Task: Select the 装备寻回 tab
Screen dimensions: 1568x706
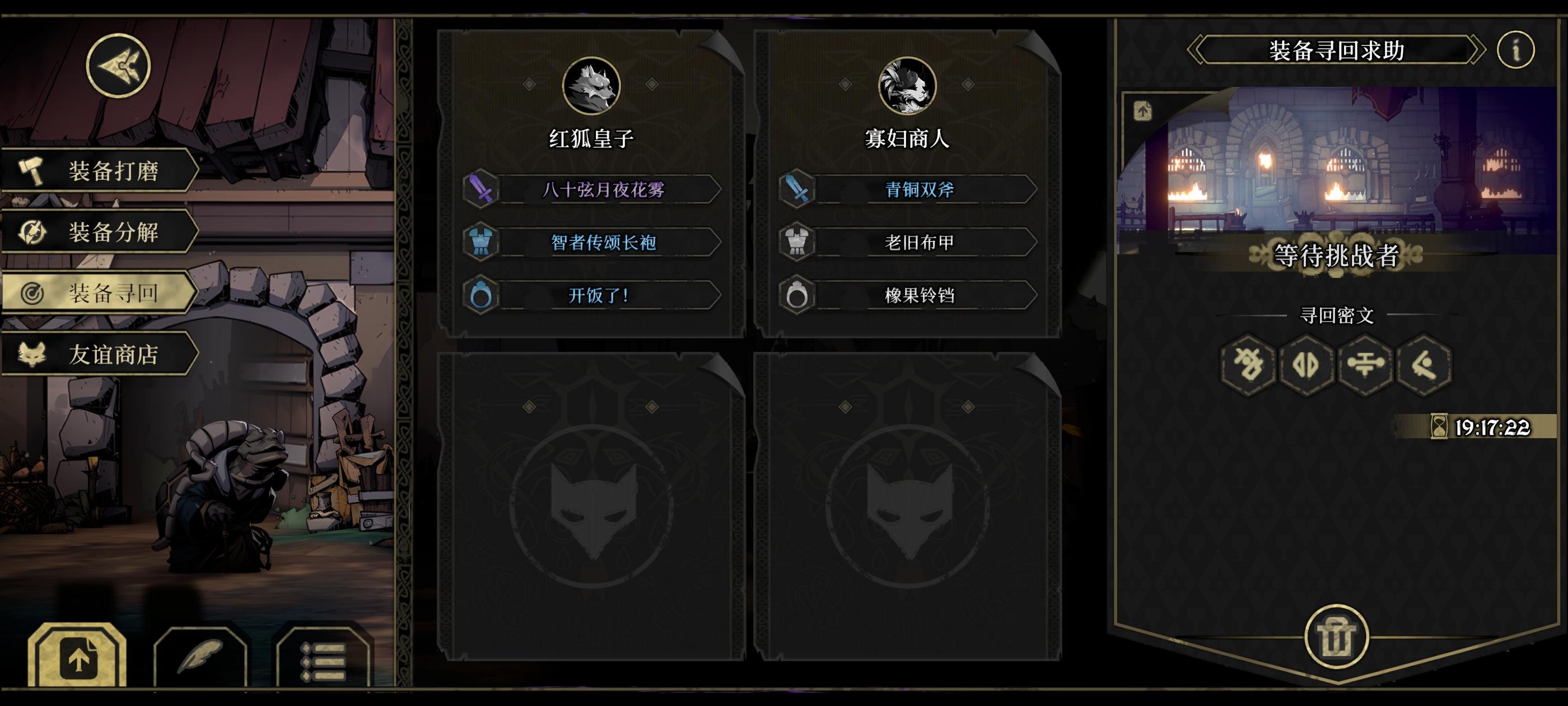Action: [x=100, y=293]
